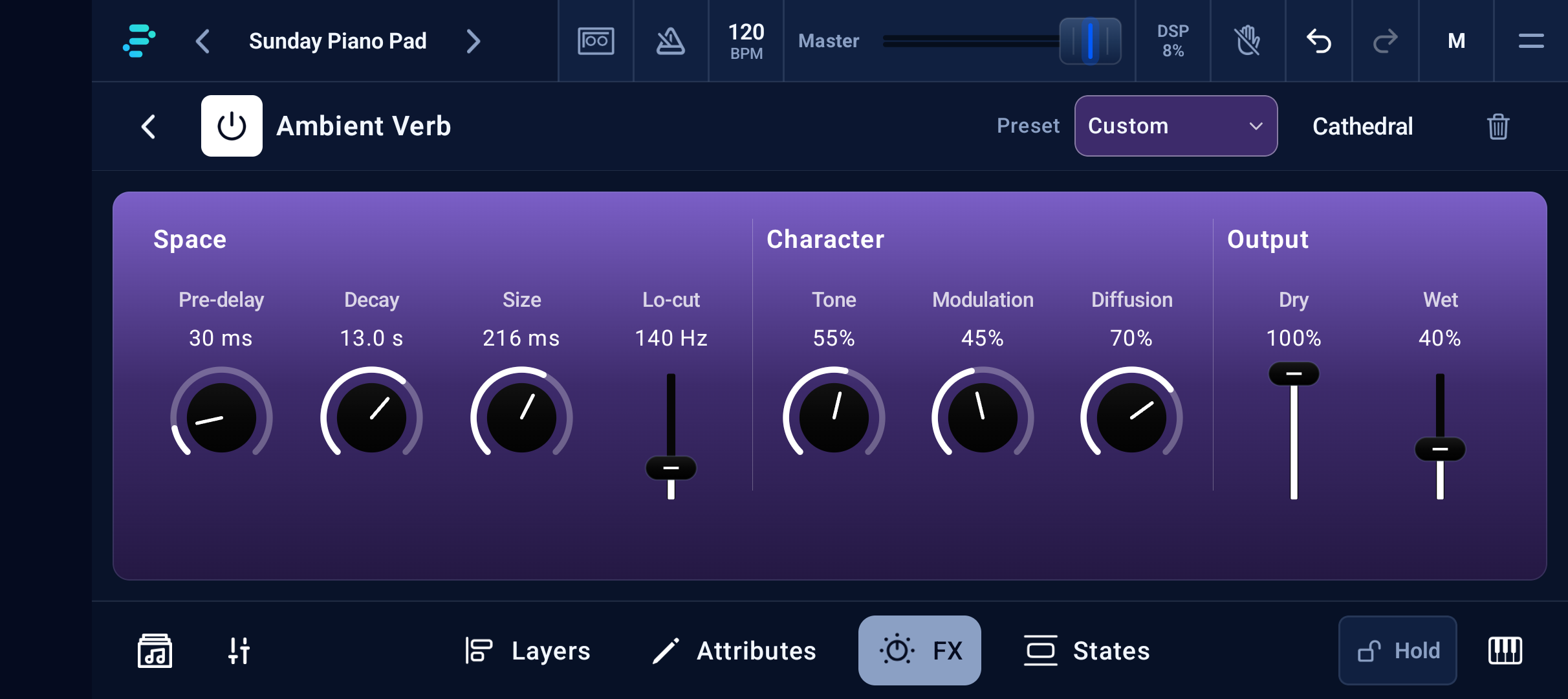Switch to the Layers tab
The height and width of the screenshot is (699, 1568).
pos(527,650)
